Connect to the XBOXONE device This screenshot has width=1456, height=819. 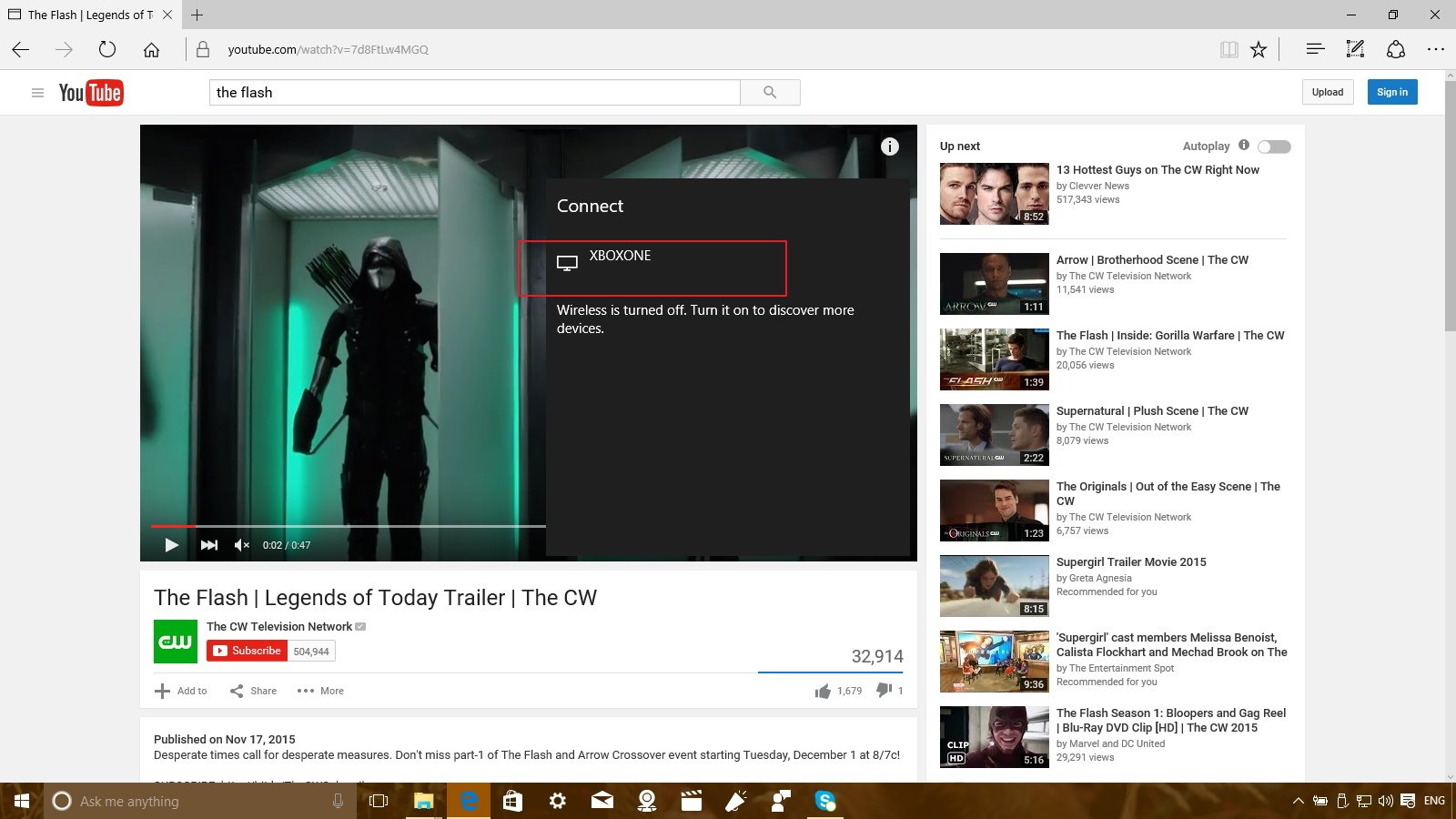(652, 268)
